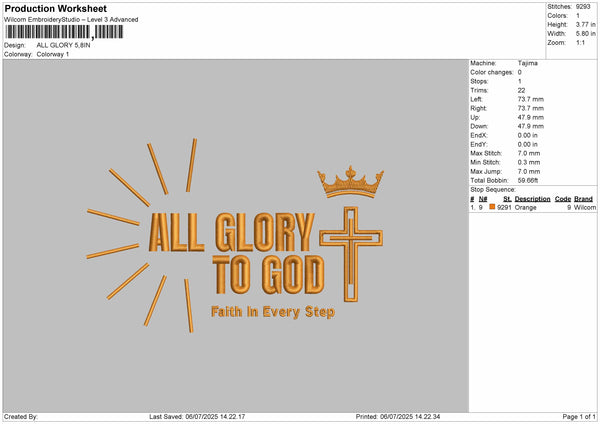
Task: Click the sunburst rays graphic
Action: 142,235
